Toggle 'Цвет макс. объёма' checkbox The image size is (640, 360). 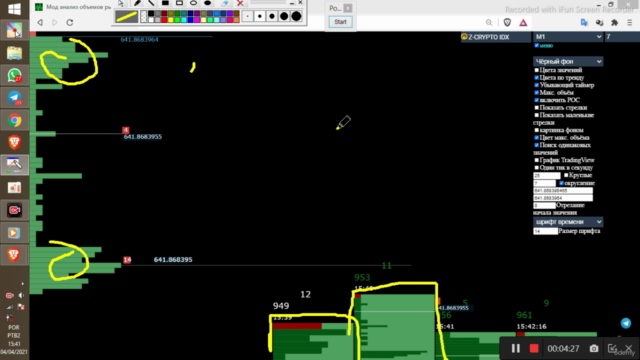coord(537,138)
